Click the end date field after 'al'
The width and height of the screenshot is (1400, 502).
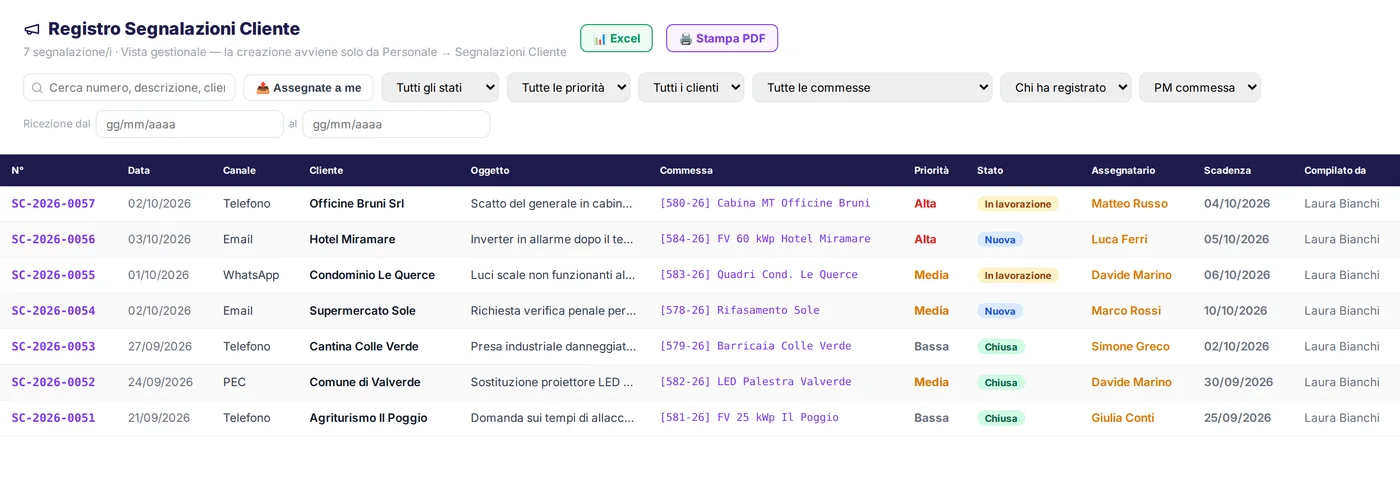396,124
